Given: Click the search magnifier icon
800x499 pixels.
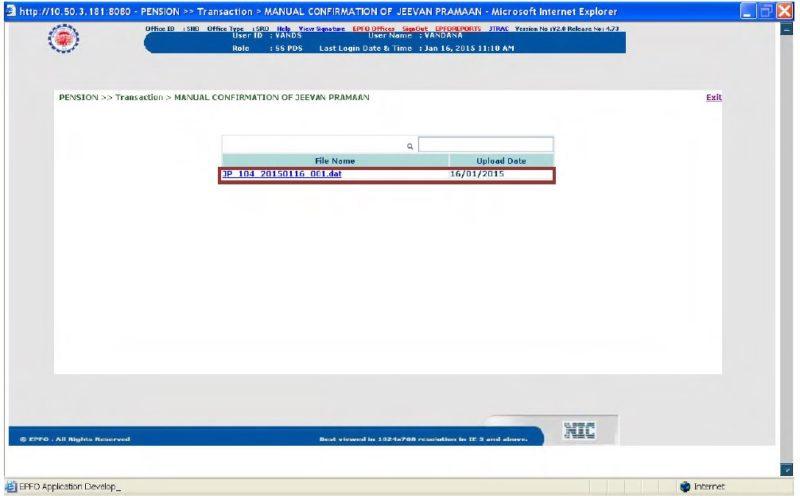Looking at the screenshot, I should tap(410, 146).
